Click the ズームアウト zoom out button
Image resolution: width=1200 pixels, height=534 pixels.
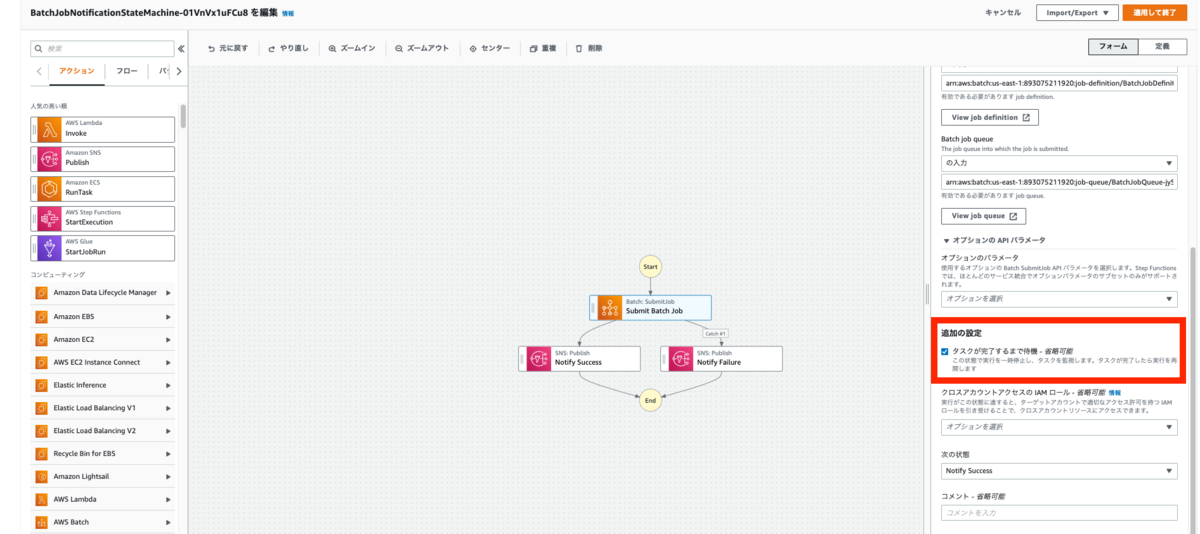(421, 48)
